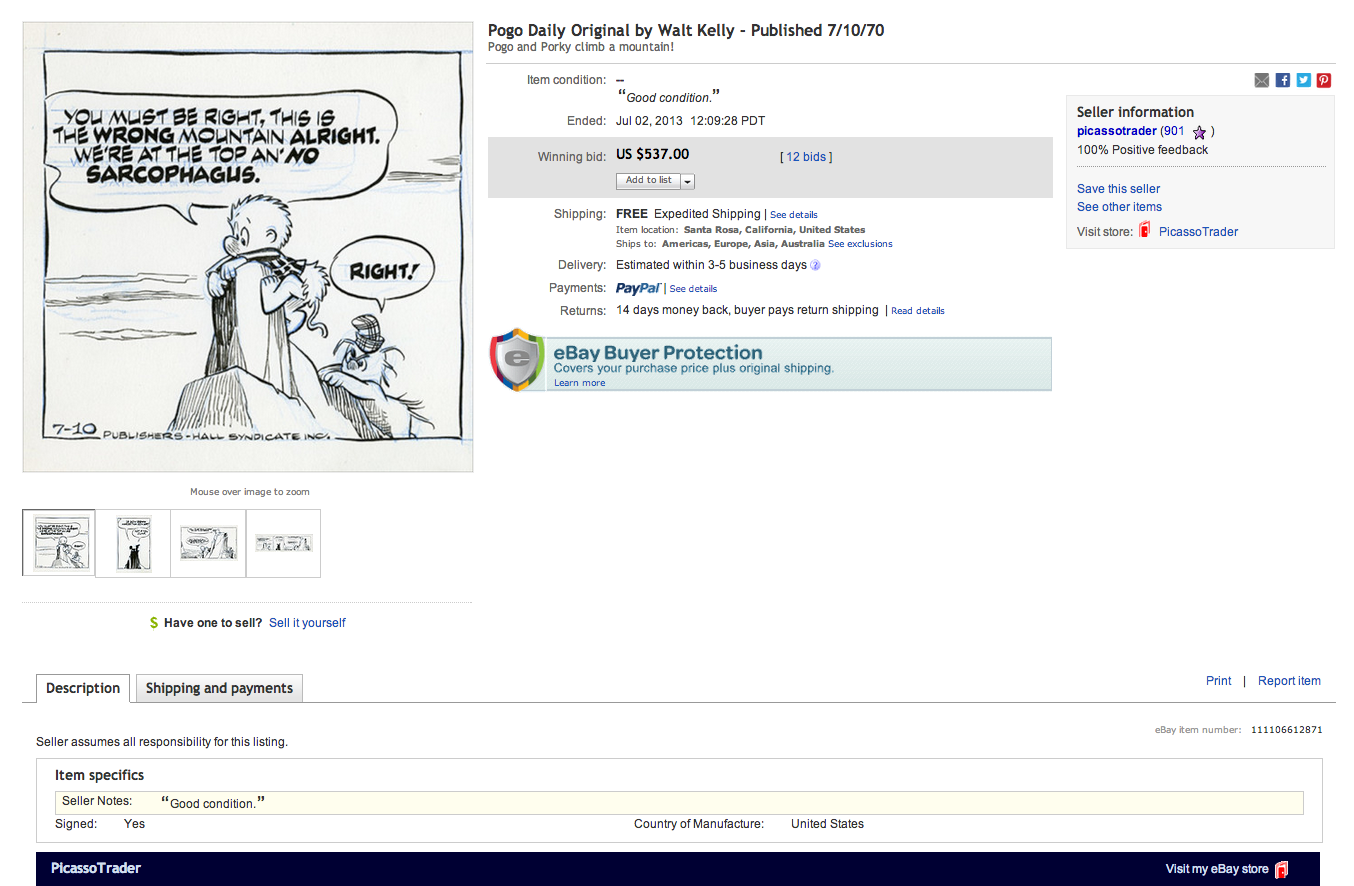Viewport: 1354px width, 886px height.
Task: Open payments See details link
Action: click(693, 289)
